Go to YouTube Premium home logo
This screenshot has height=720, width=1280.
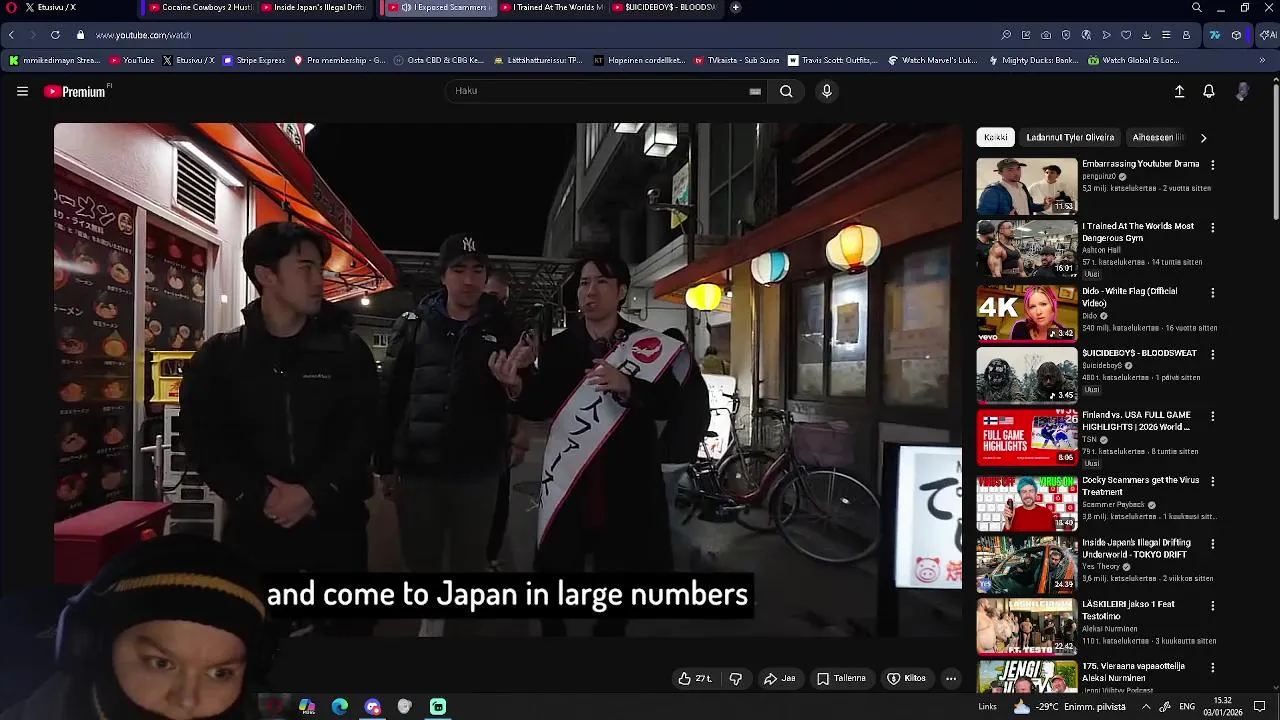tap(77, 91)
